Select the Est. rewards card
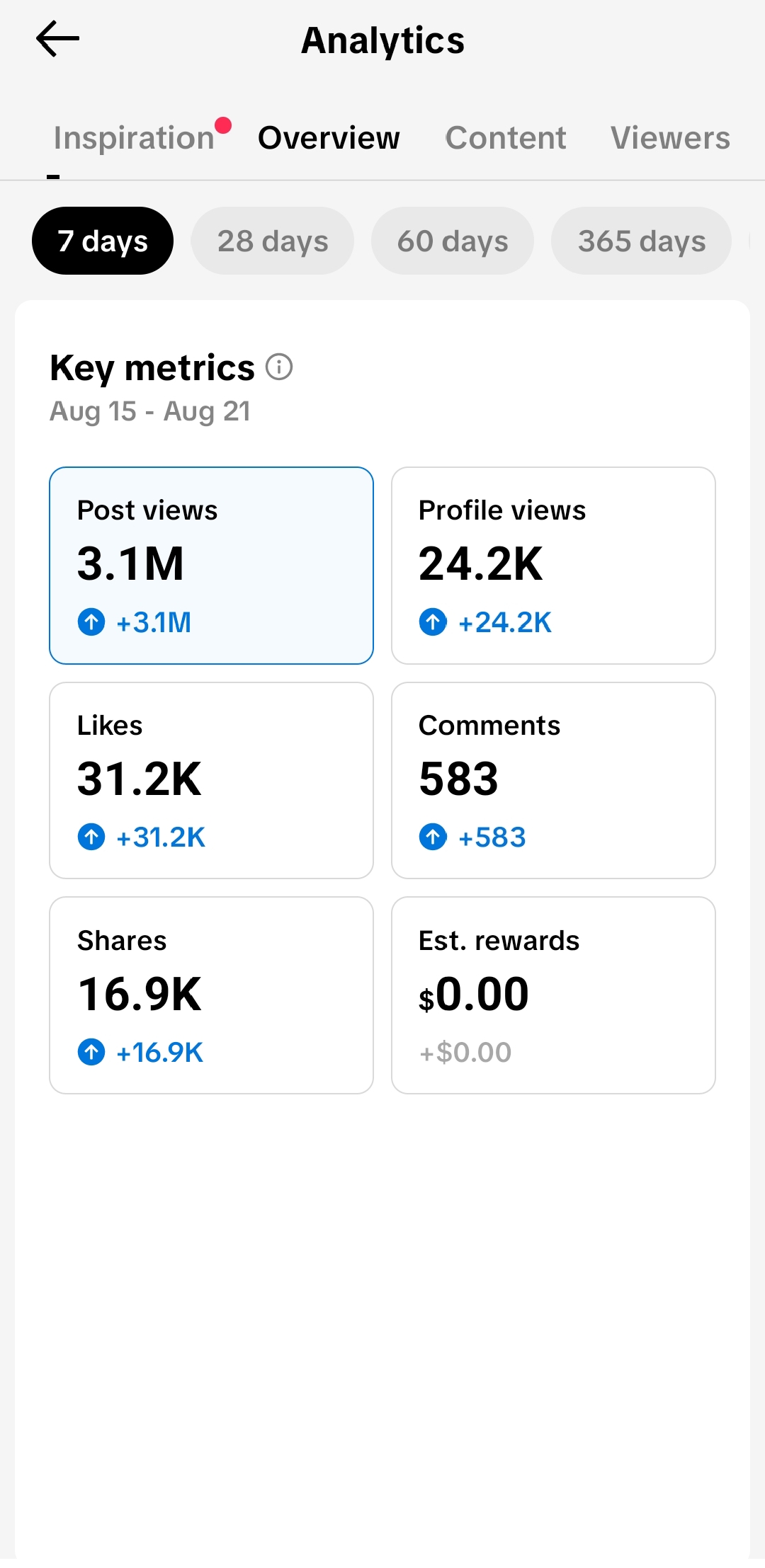The width and height of the screenshot is (765, 1568). tap(553, 995)
